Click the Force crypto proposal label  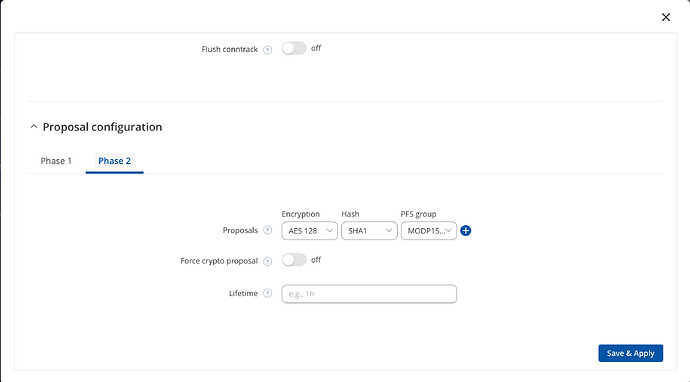pos(219,261)
